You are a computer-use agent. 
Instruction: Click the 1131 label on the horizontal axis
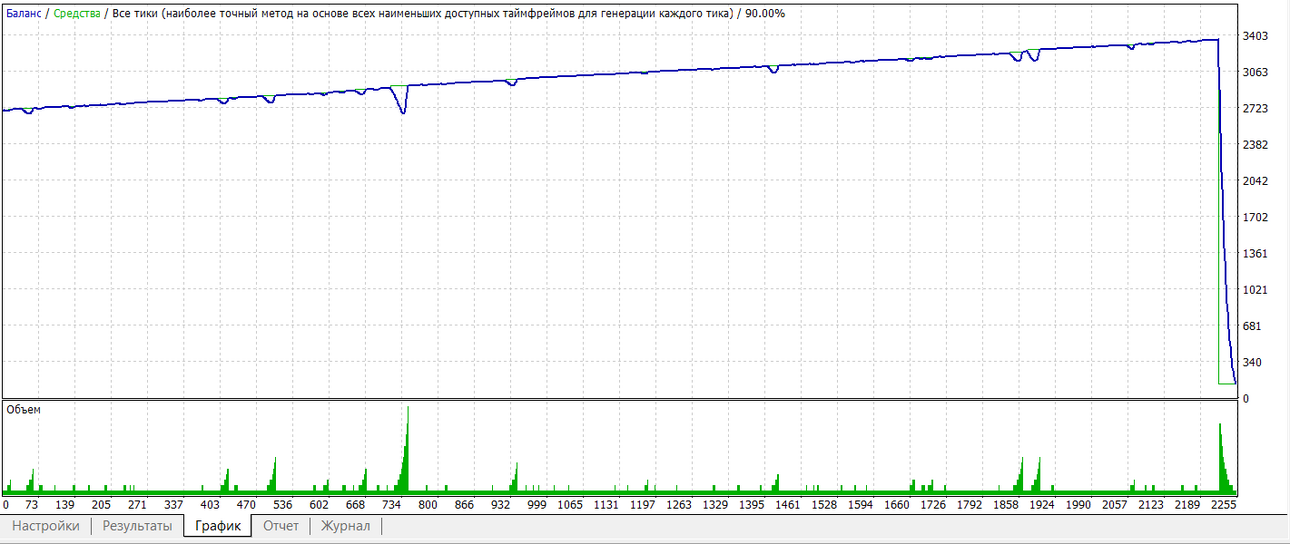[606, 506]
